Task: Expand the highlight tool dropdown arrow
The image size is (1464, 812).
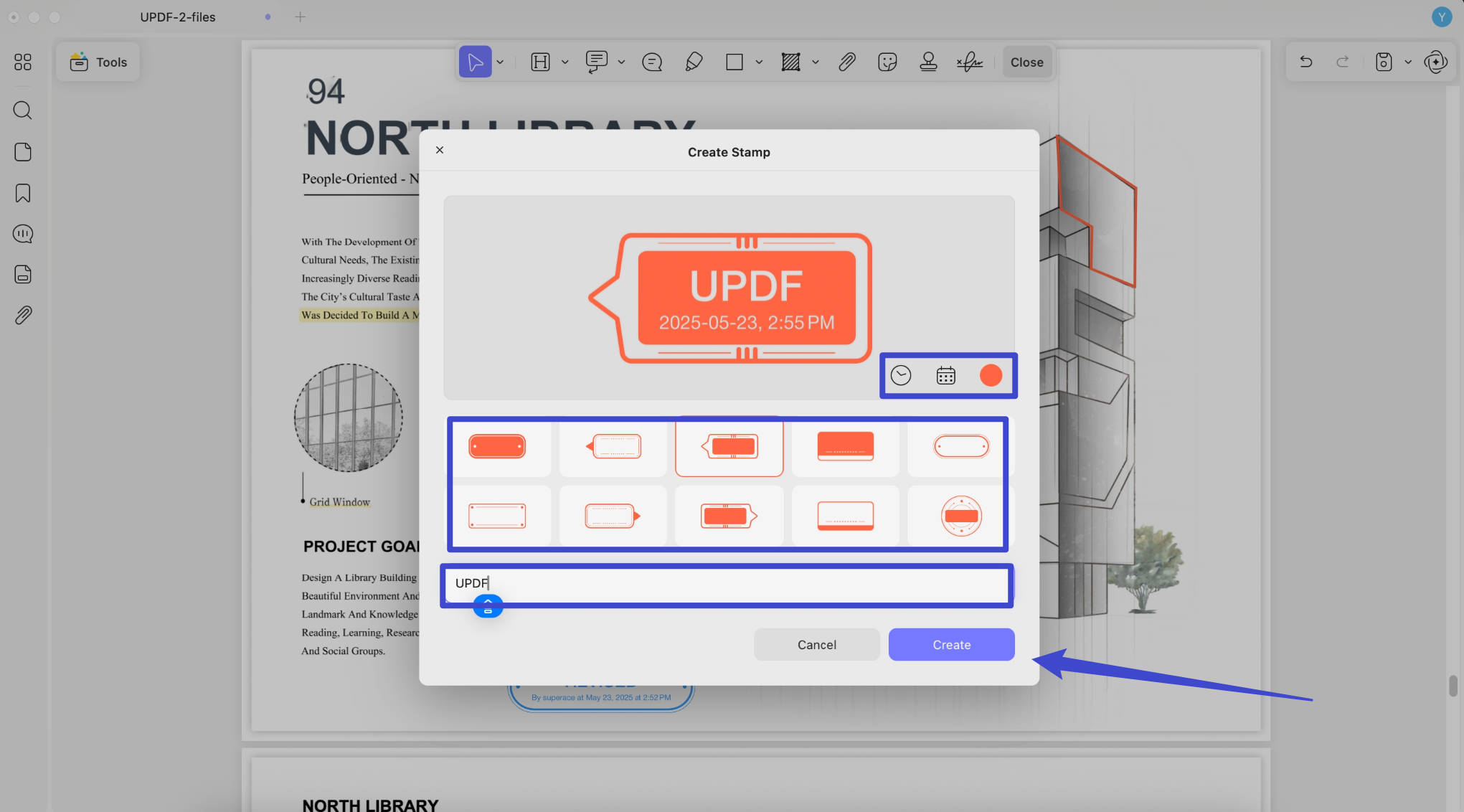Action: coord(565,62)
